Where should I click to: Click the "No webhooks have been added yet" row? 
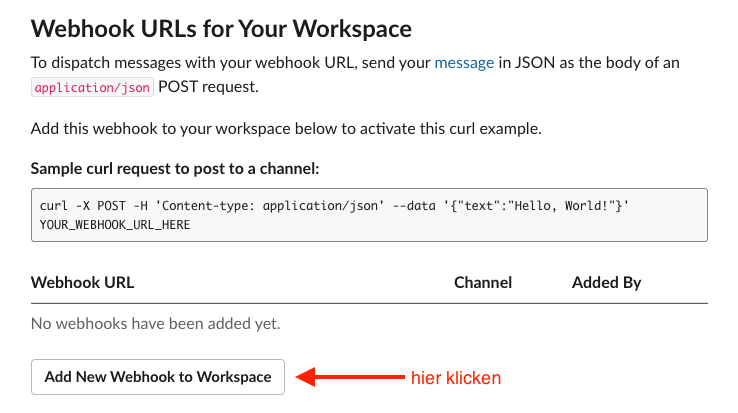(x=156, y=323)
